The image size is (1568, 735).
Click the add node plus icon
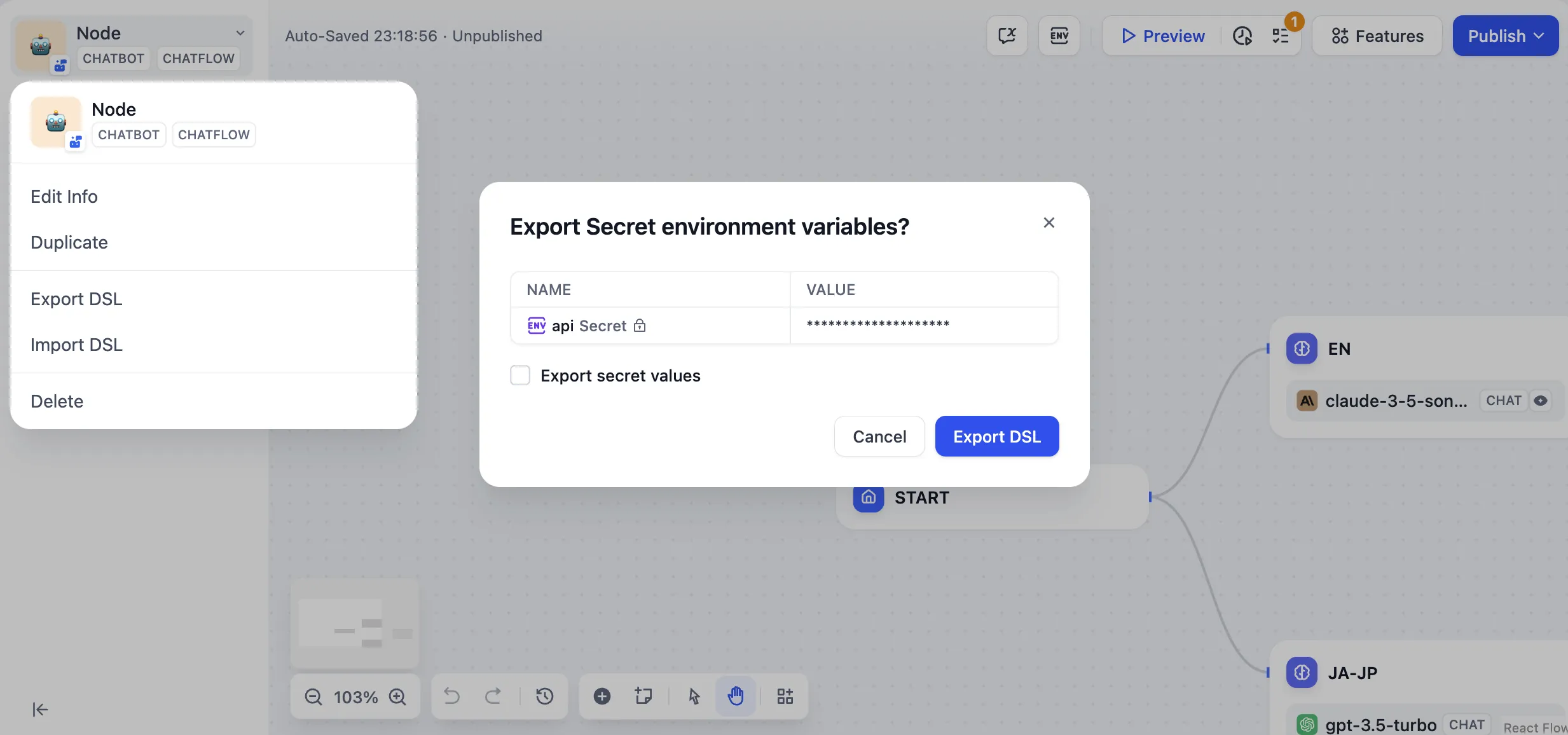point(602,696)
